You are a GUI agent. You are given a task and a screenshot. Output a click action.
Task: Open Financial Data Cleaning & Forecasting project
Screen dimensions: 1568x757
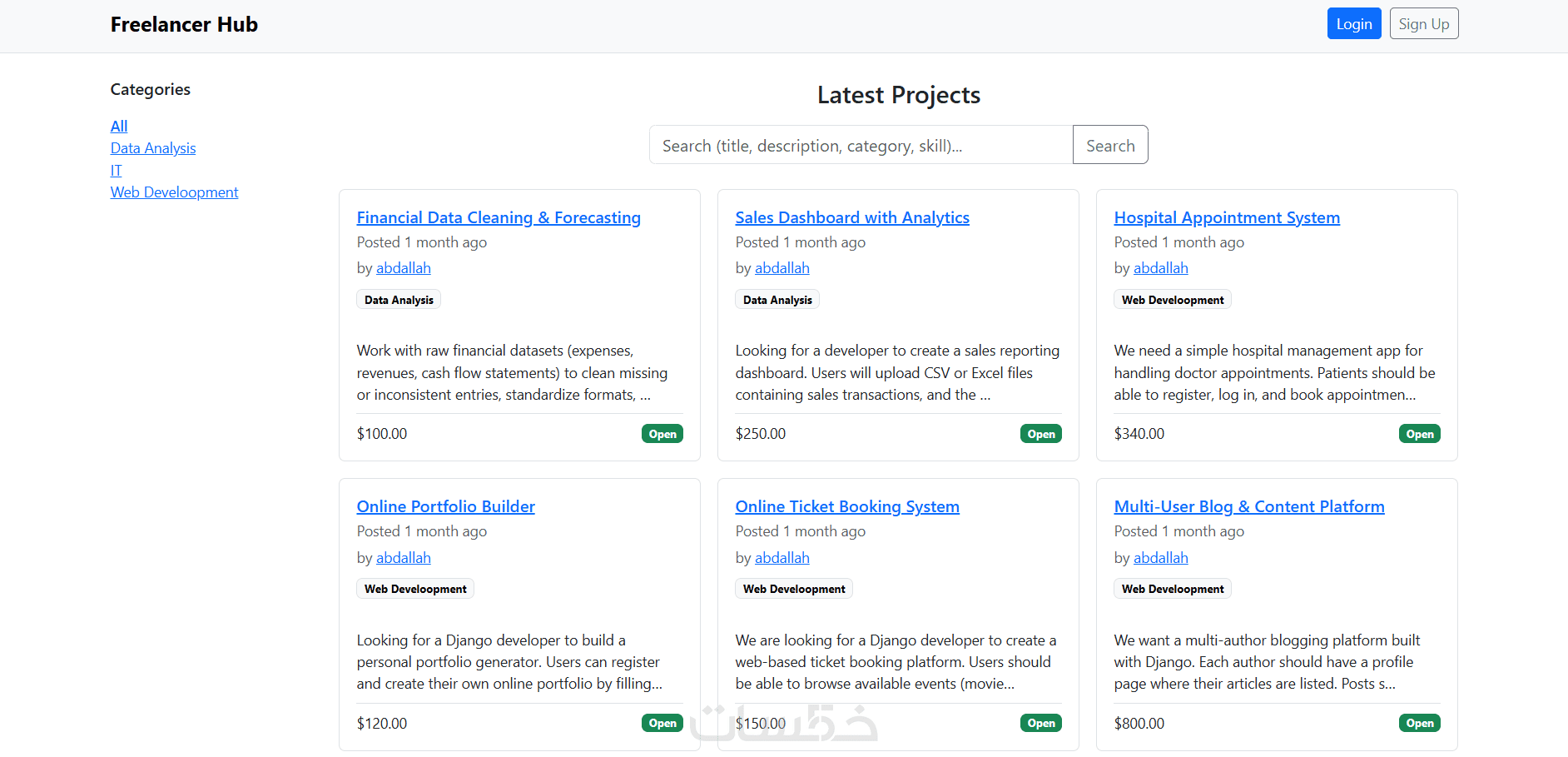coord(499,218)
